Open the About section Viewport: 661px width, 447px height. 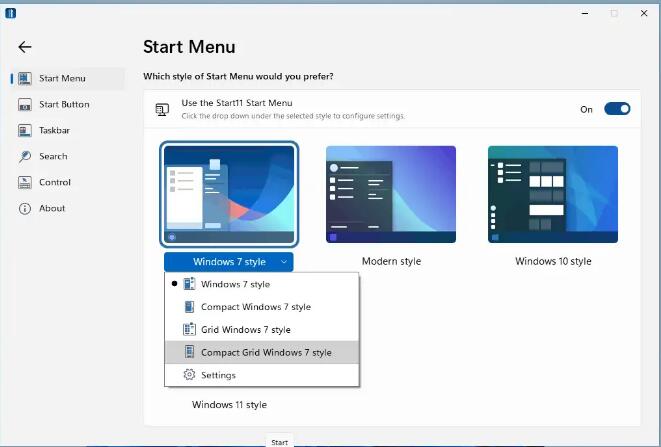(68, 208)
